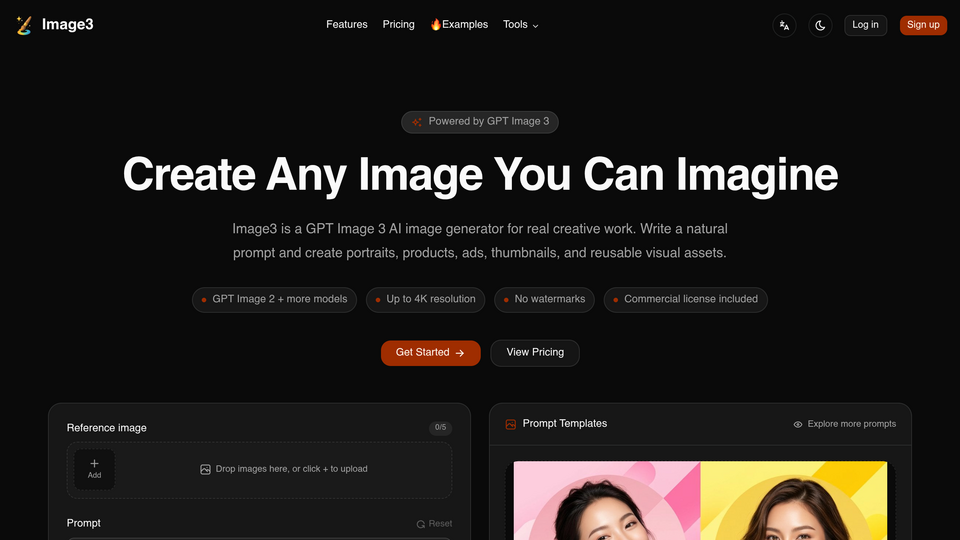Open the language translation switcher
960x540 pixels.
[x=784, y=26]
